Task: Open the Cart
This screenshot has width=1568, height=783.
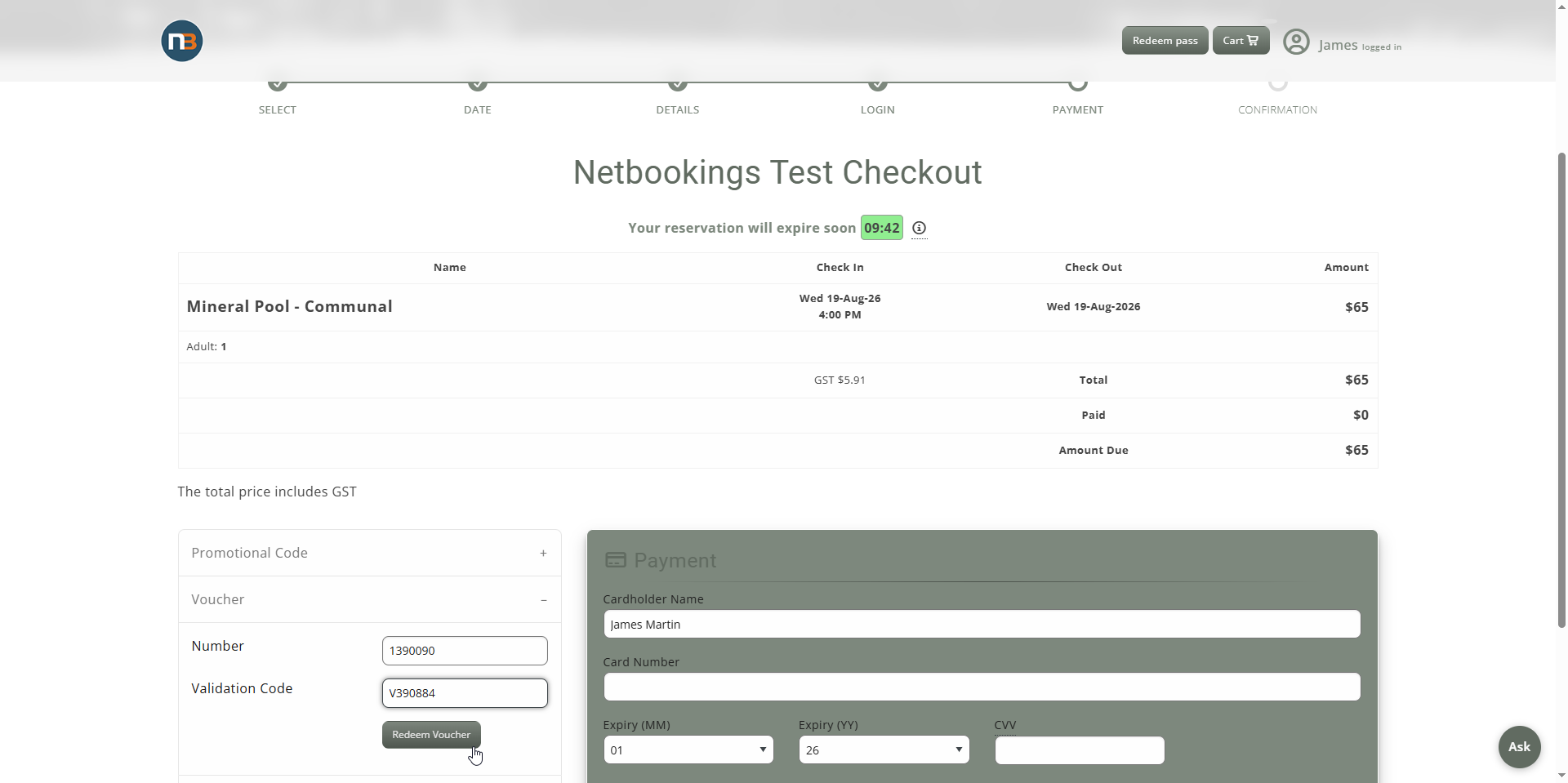Action: (1241, 41)
